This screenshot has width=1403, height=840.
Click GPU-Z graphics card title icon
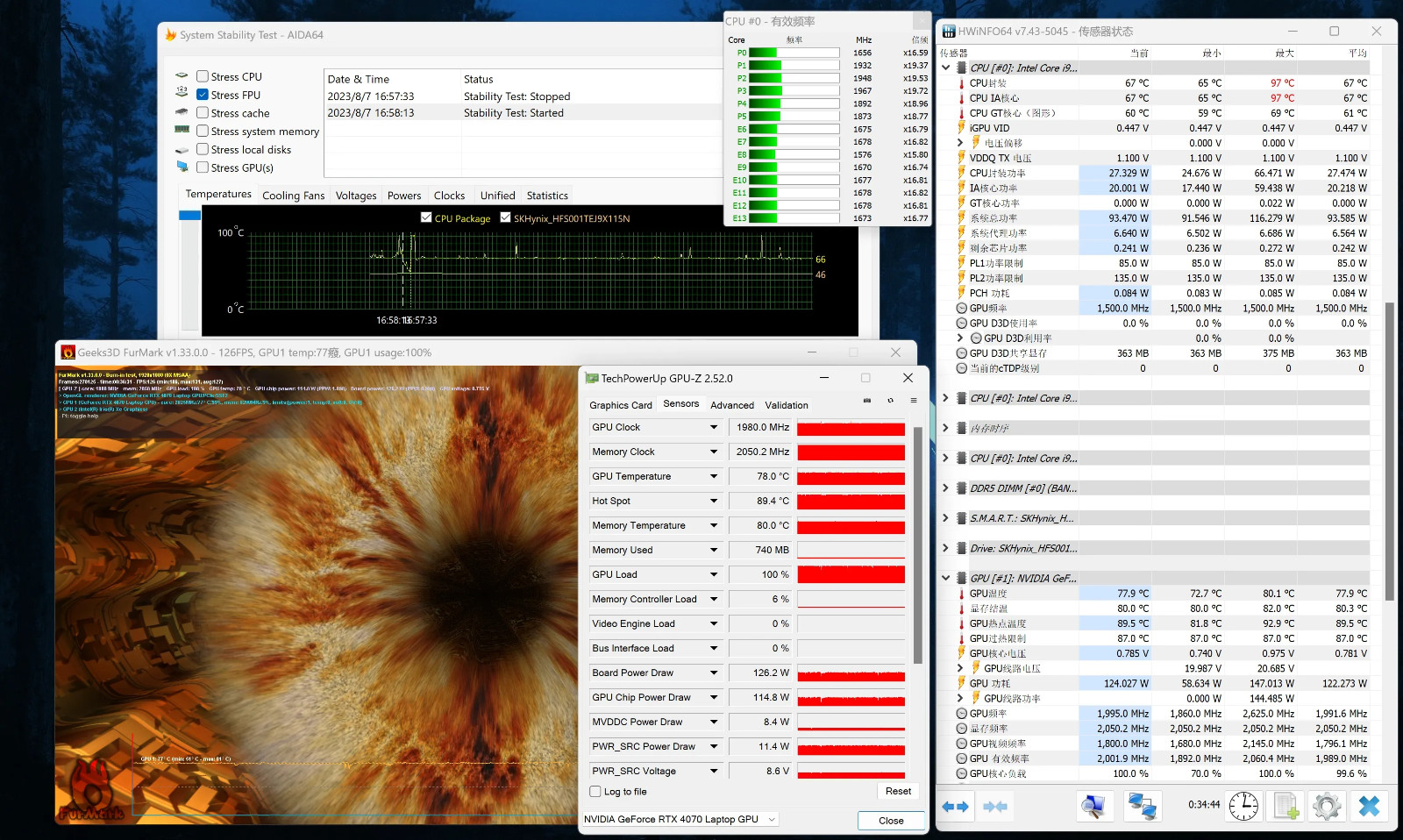click(592, 378)
